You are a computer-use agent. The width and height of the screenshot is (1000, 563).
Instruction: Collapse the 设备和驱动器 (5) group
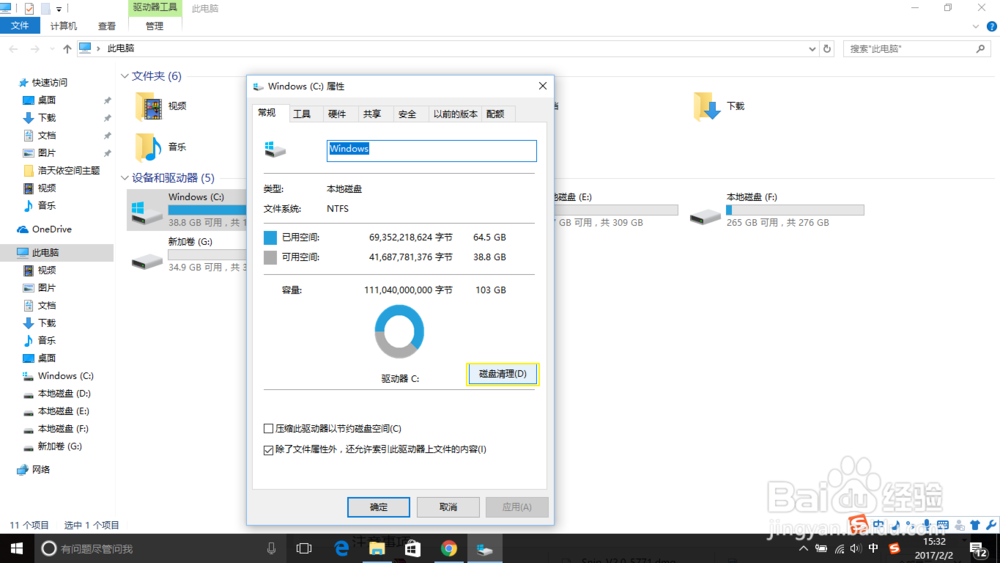point(124,178)
